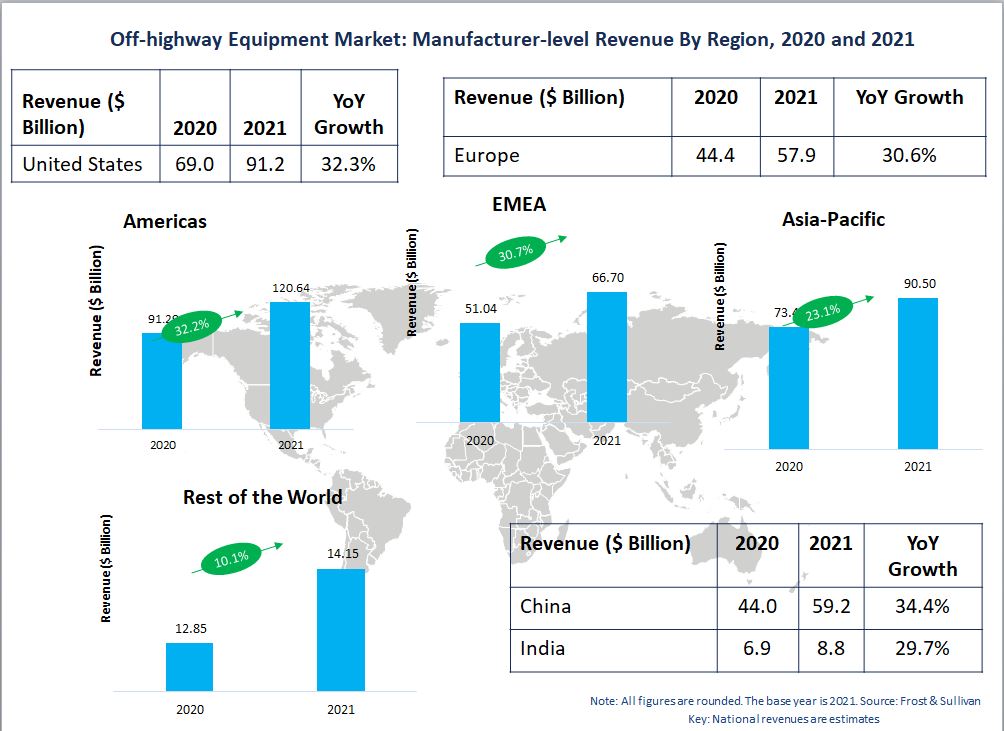Select Rest of the World 2021 bar
The width and height of the screenshot is (1004, 731).
point(341,630)
